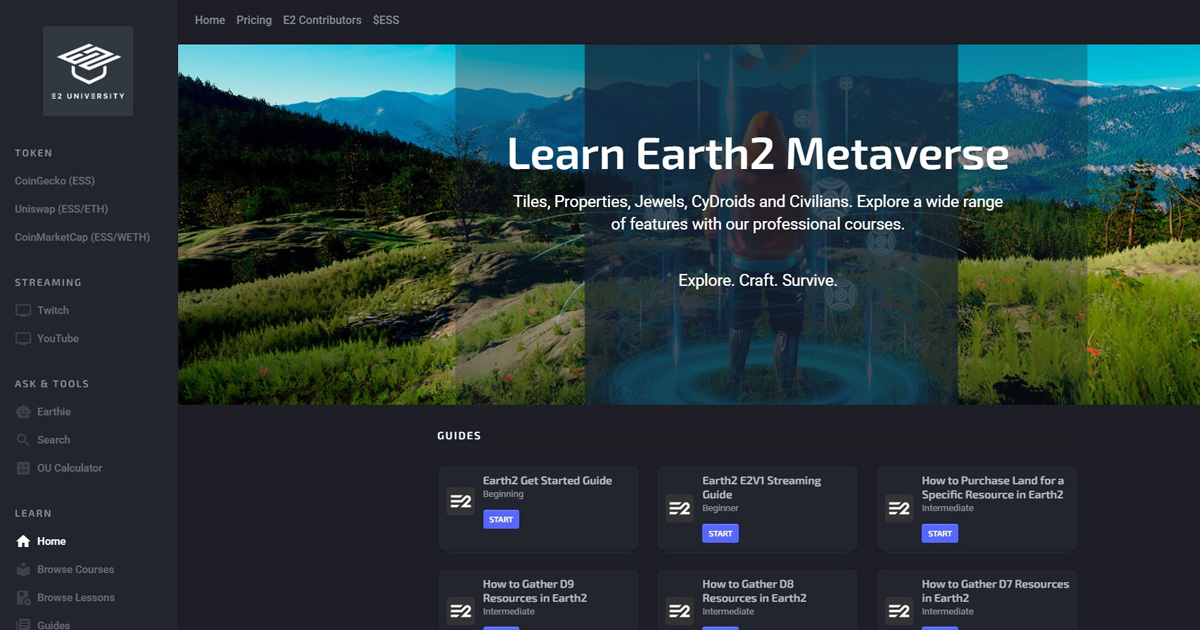1200x630 pixels.
Task: Click E2 icon on Purchase Land guide card
Action: [x=899, y=508]
